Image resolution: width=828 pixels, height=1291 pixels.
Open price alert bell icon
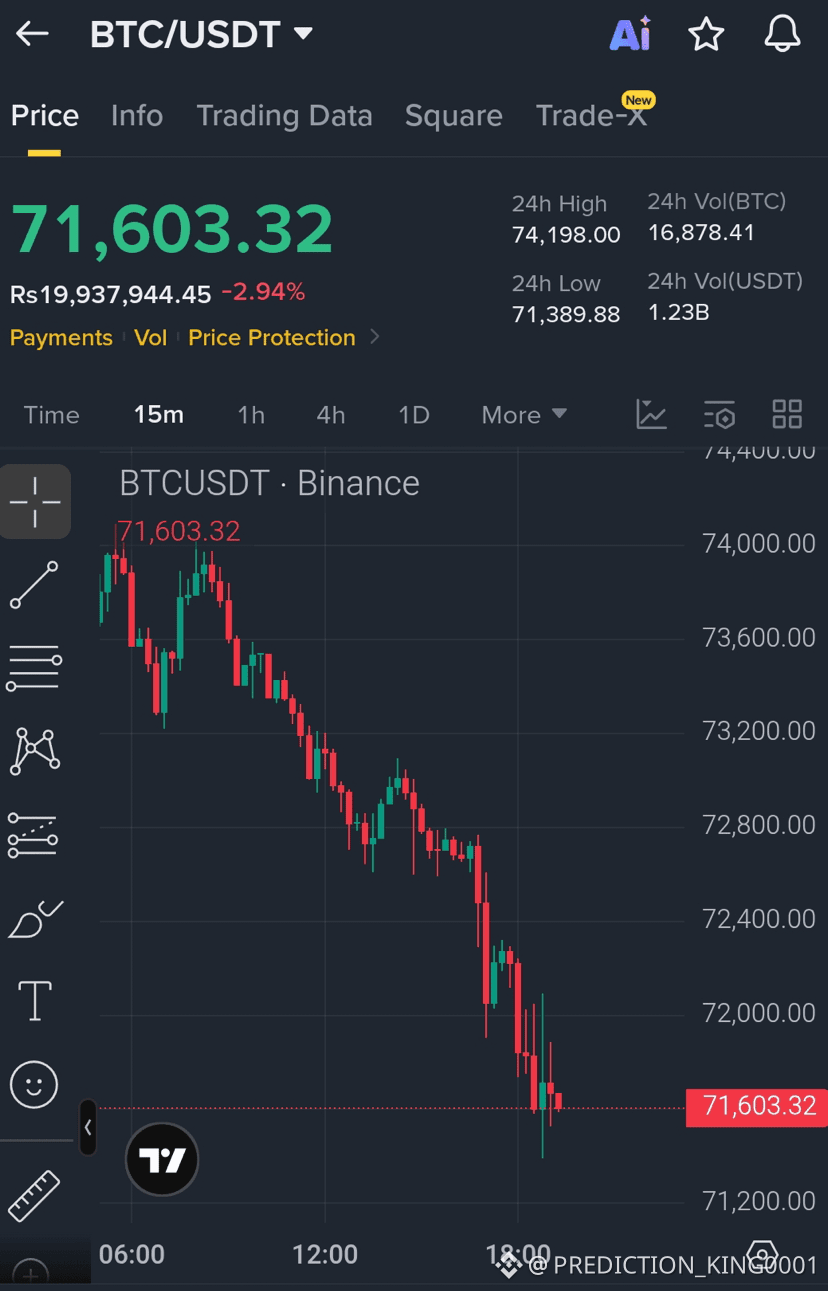pos(782,34)
